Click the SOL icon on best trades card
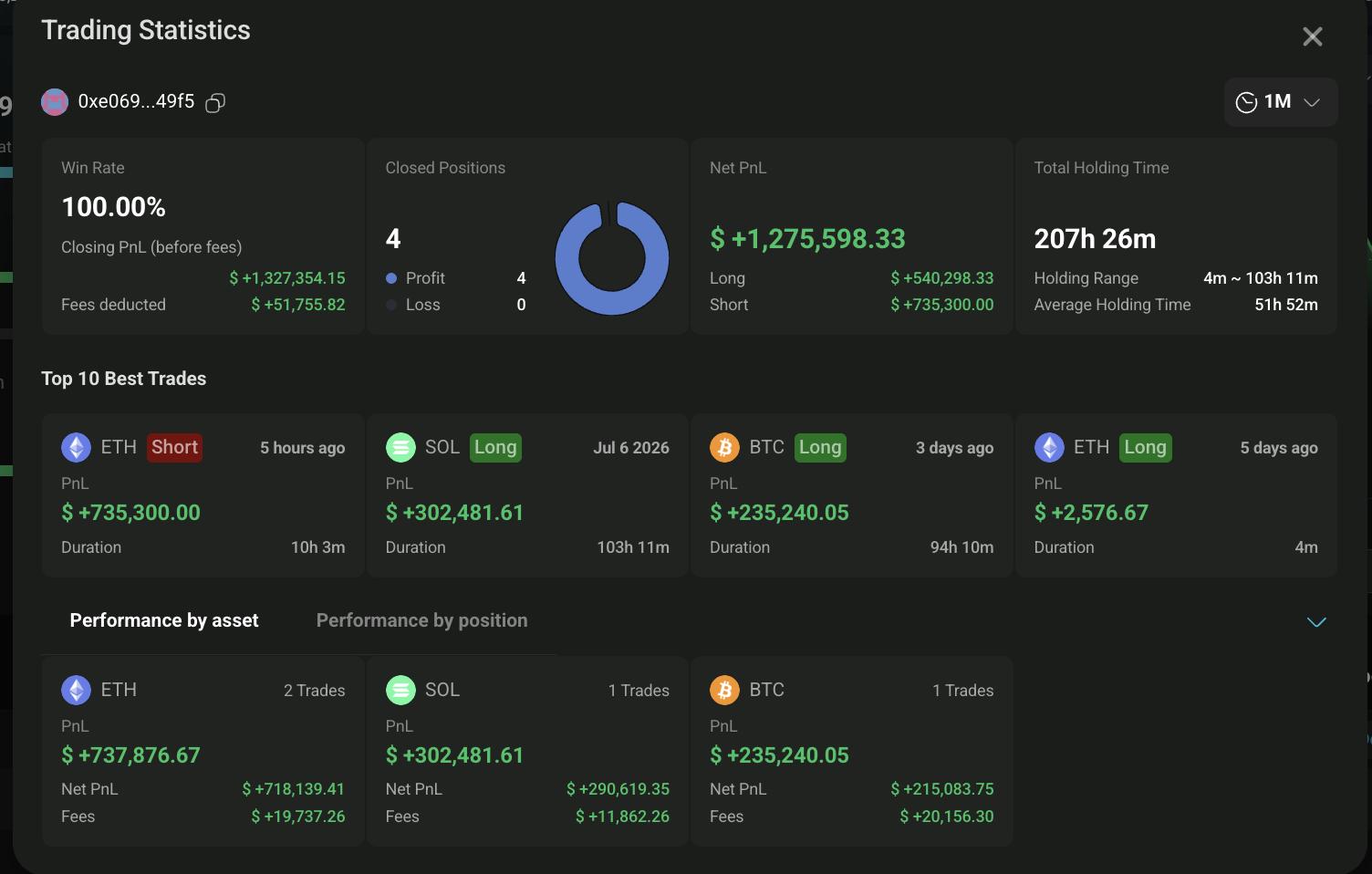The image size is (1372, 874). click(x=400, y=448)
